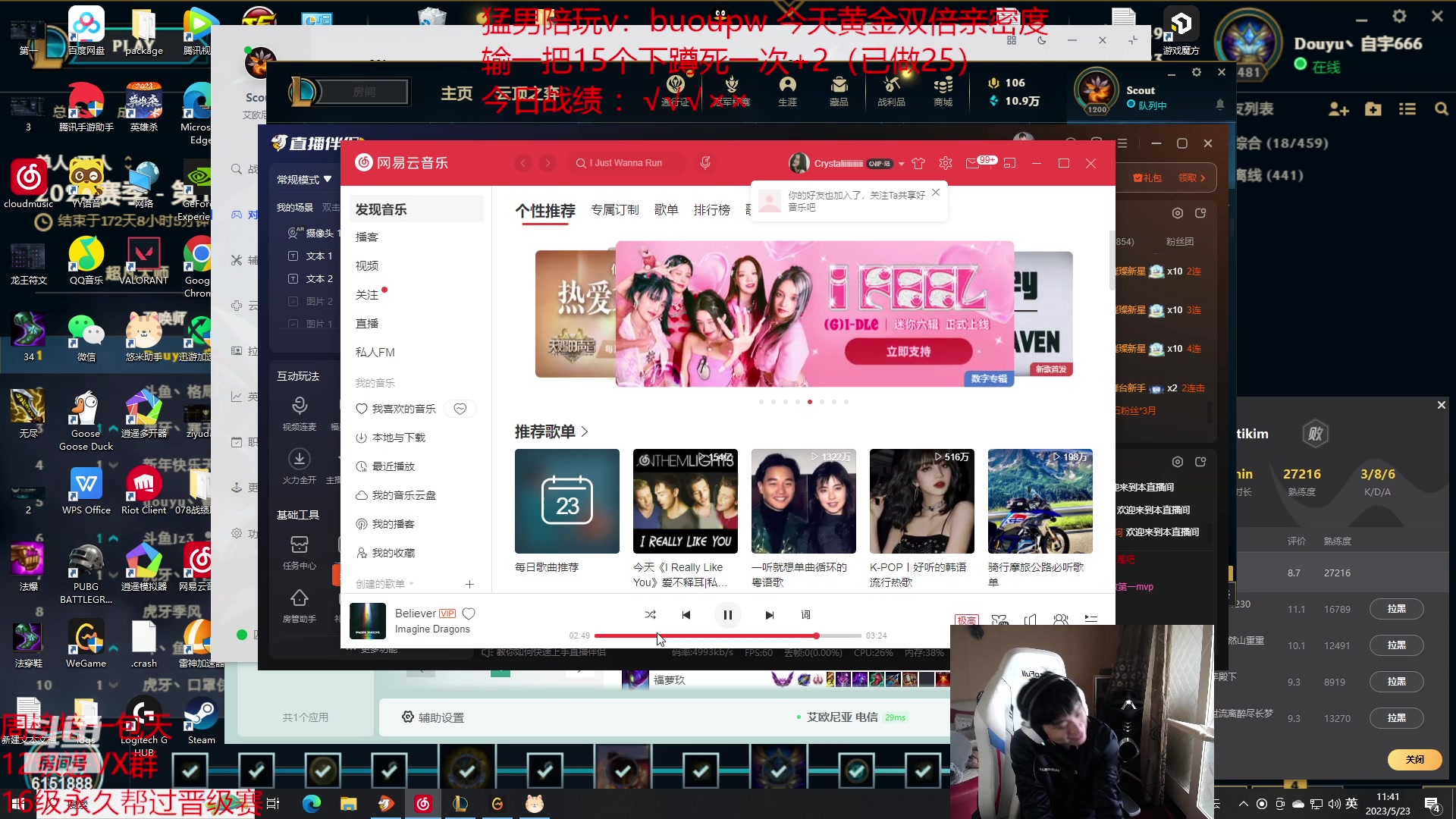Screen dimensions: 1456x819
Task: Switch to the 排行榜 tab
Action: point(711,210)
